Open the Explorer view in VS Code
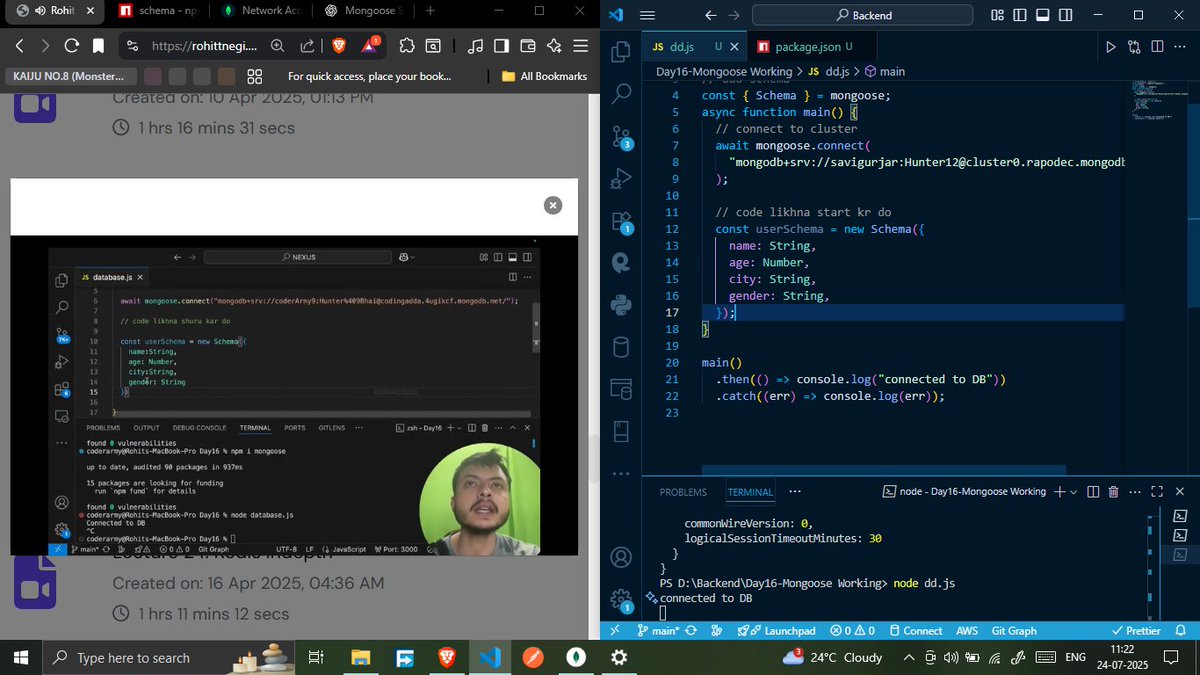Screen dimensions: 1200x675 [621, 51]
